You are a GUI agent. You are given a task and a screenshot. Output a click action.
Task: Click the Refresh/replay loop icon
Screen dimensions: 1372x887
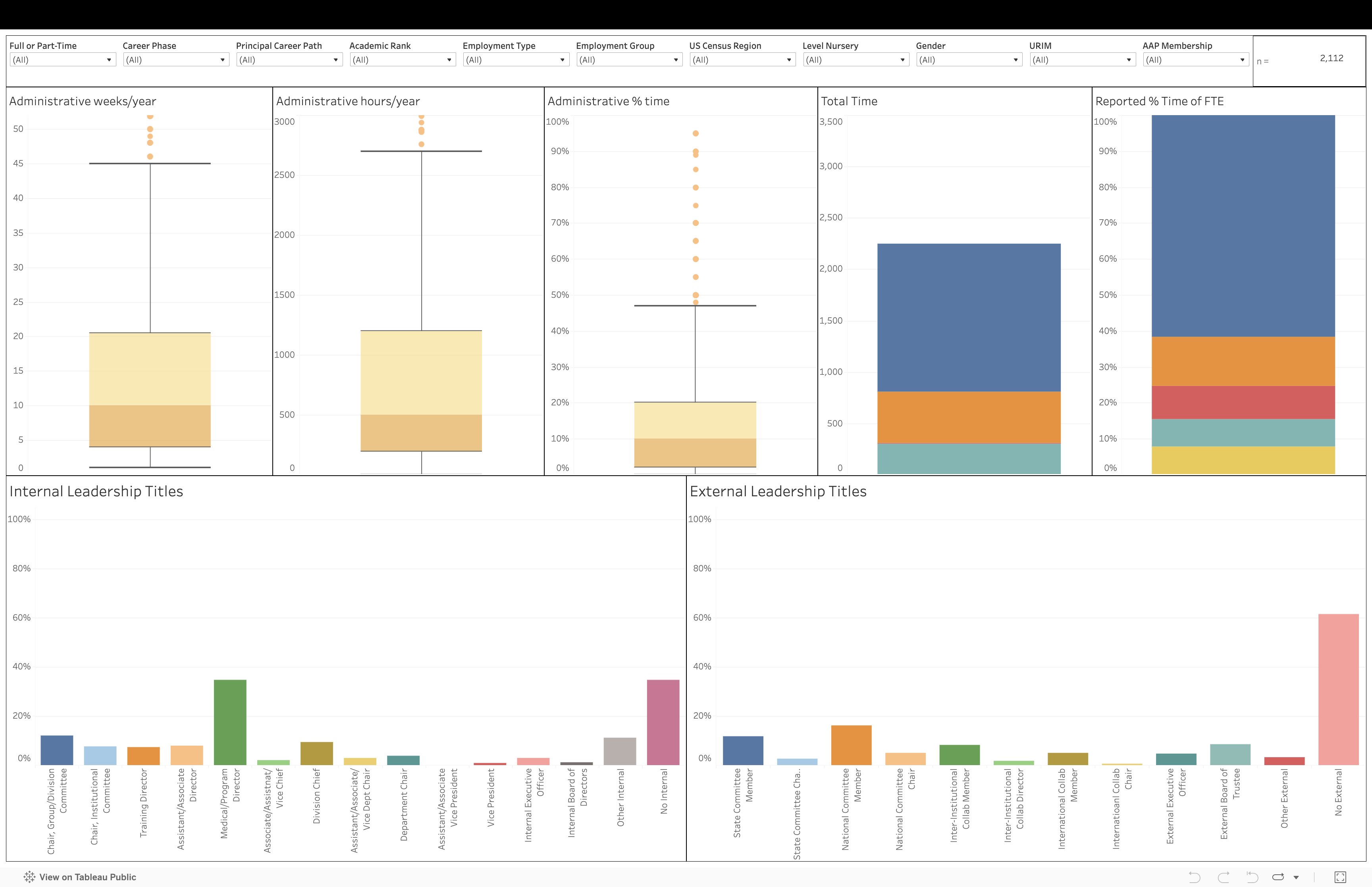[x=1278, y=877]
